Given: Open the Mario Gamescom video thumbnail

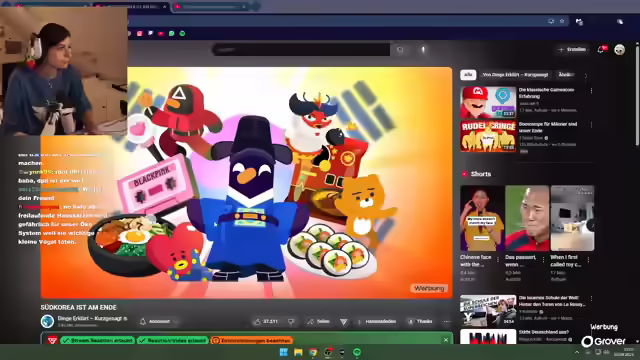Looking at the screenshot, I should pyautogui.click(x=488, y=102).
